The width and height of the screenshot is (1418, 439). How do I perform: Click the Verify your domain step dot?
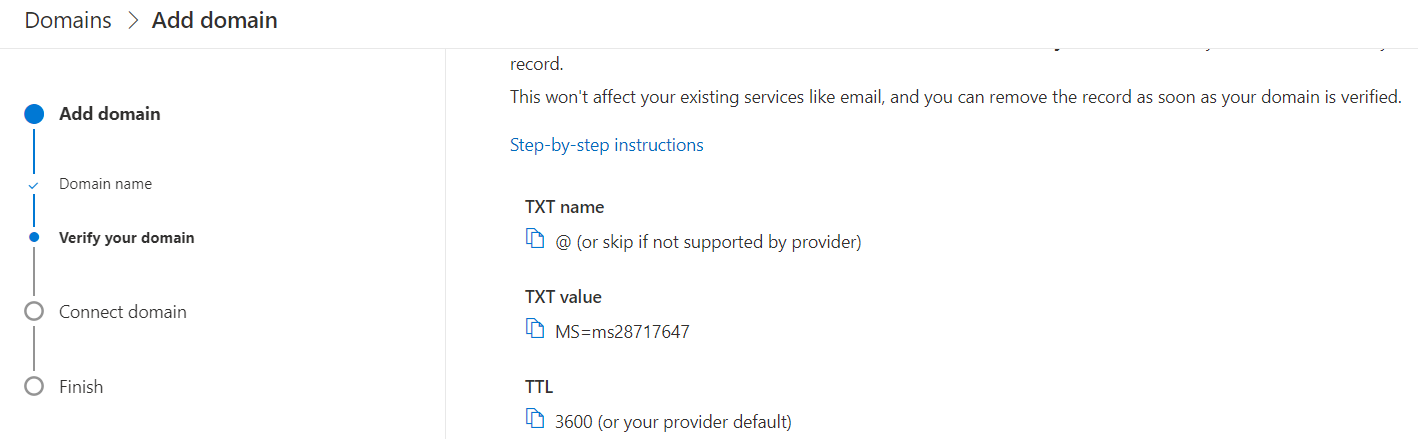tap(34, 237)
